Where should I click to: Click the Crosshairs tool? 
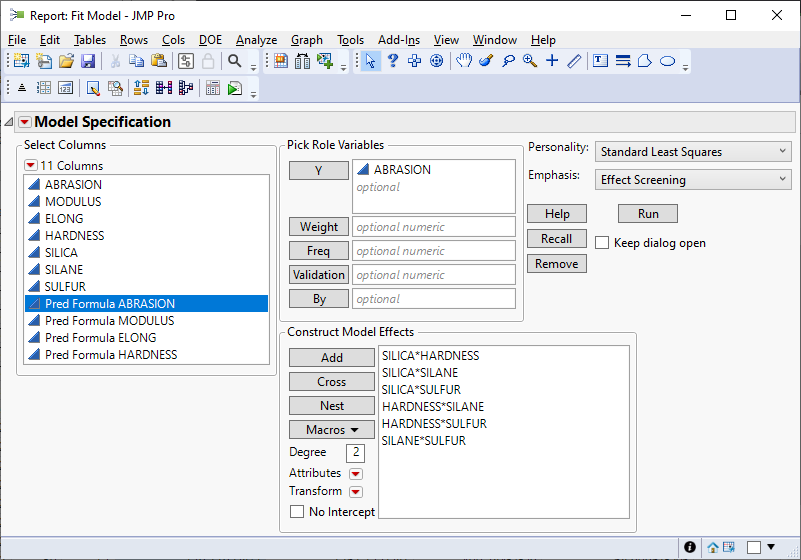tap(551, 61)
